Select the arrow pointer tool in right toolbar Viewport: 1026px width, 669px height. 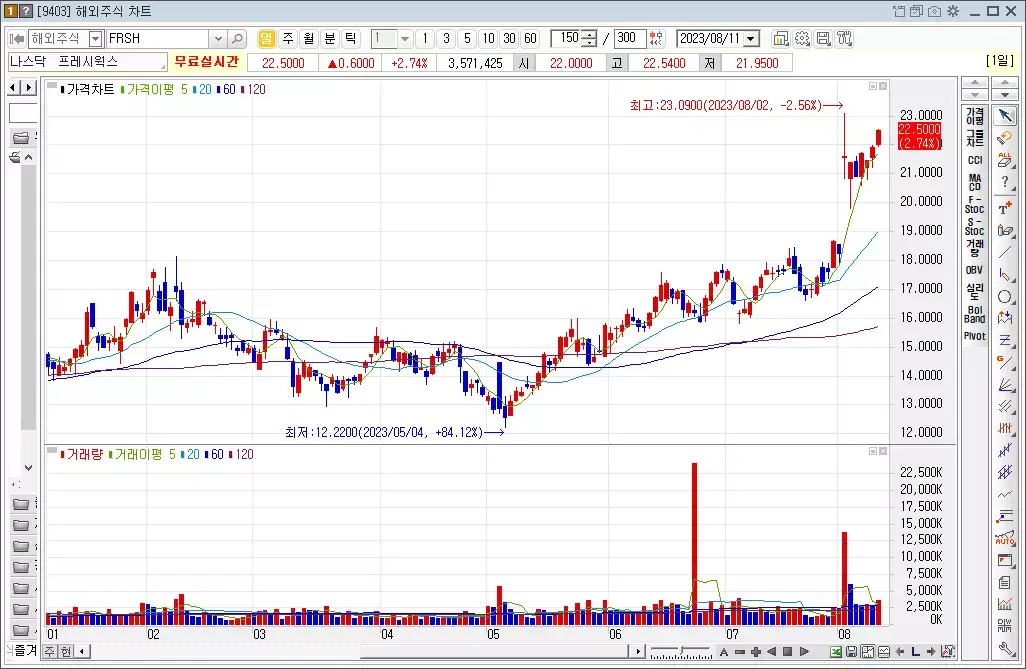[1005, 116]
